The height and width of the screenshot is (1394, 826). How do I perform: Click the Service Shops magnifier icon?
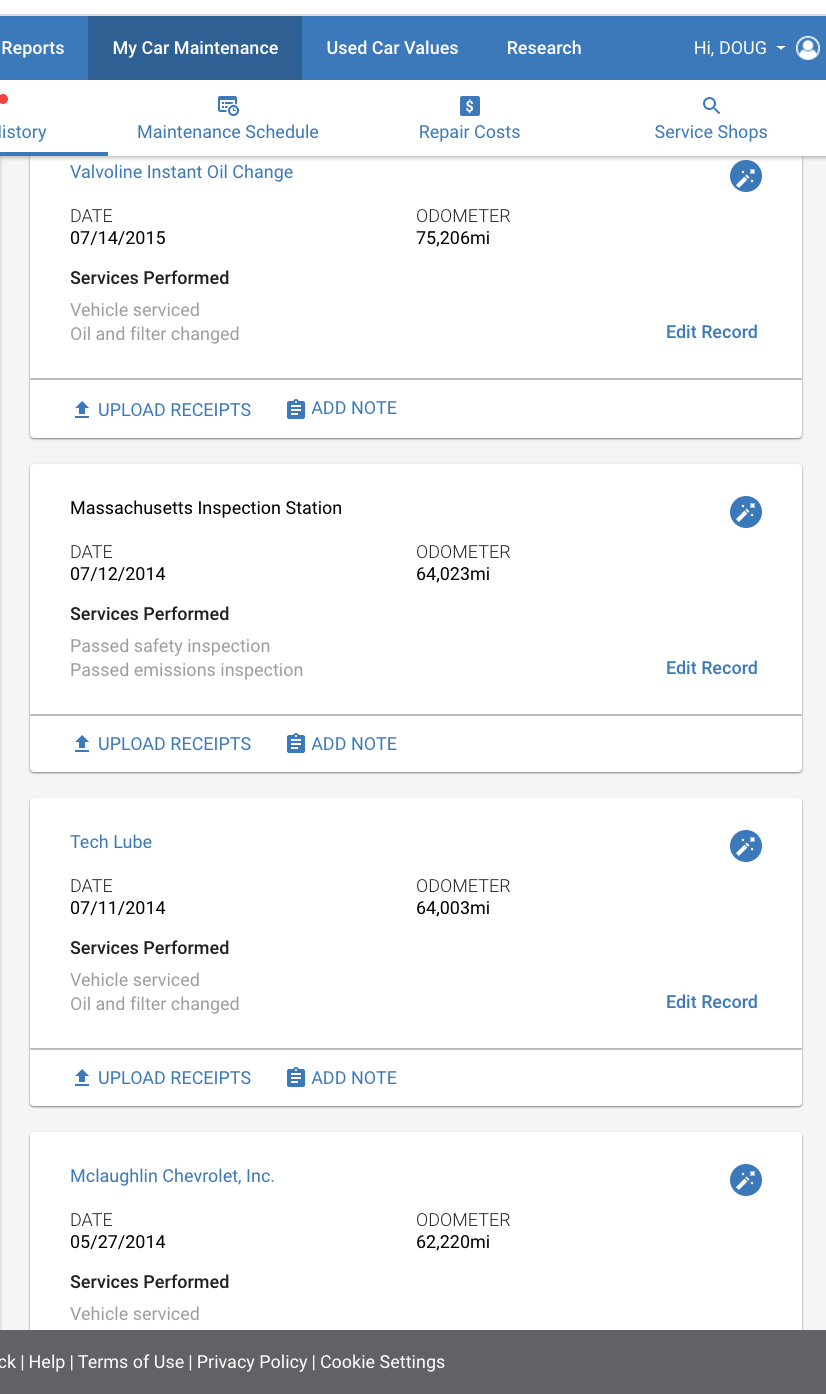tap(711, 106)
